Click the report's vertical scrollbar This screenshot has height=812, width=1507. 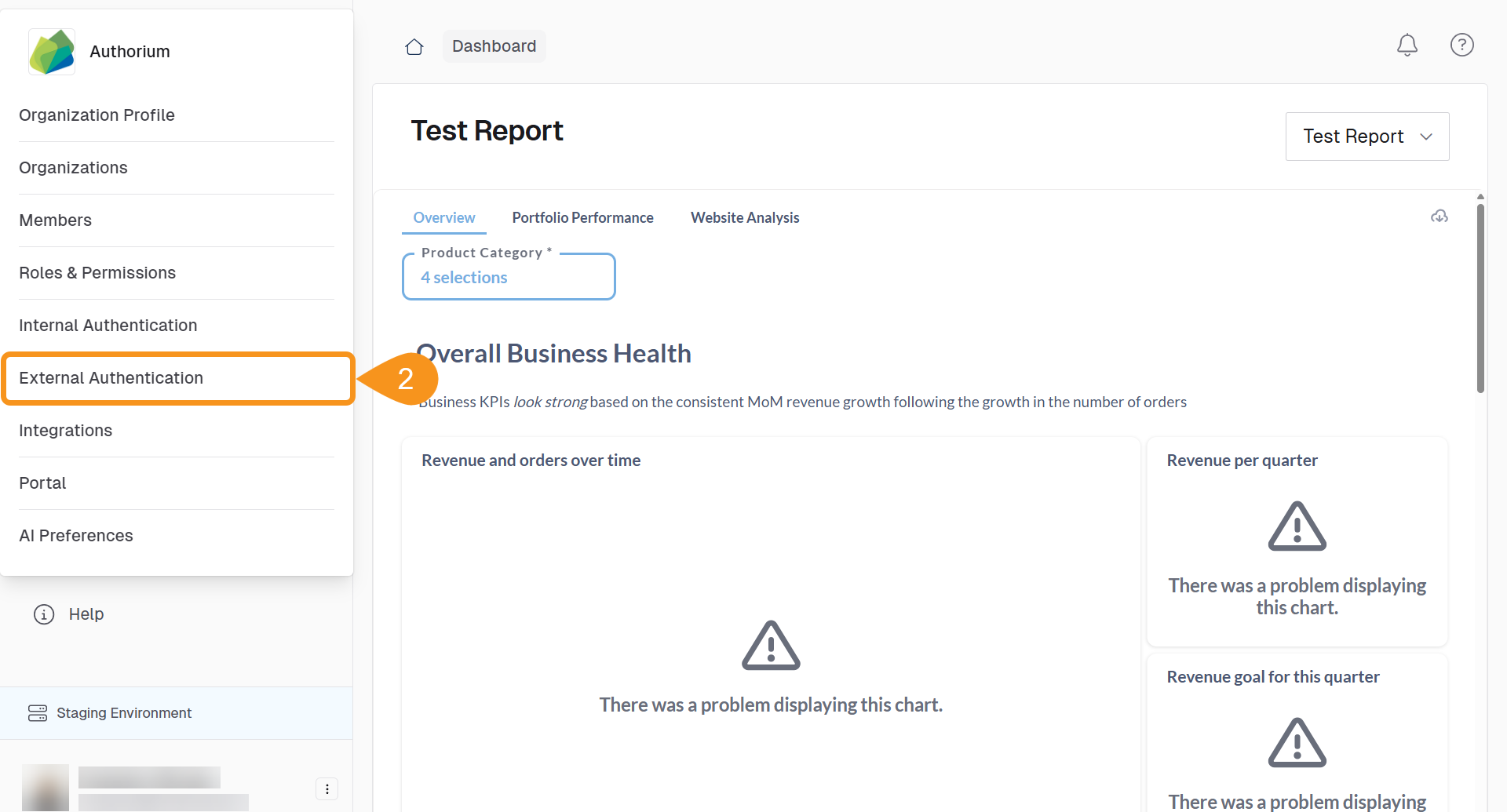point(1480,298)
